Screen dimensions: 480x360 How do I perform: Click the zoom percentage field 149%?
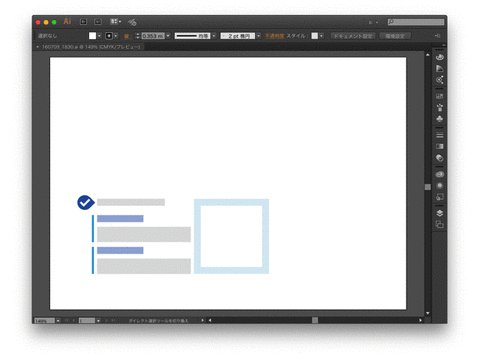(45, 321)
